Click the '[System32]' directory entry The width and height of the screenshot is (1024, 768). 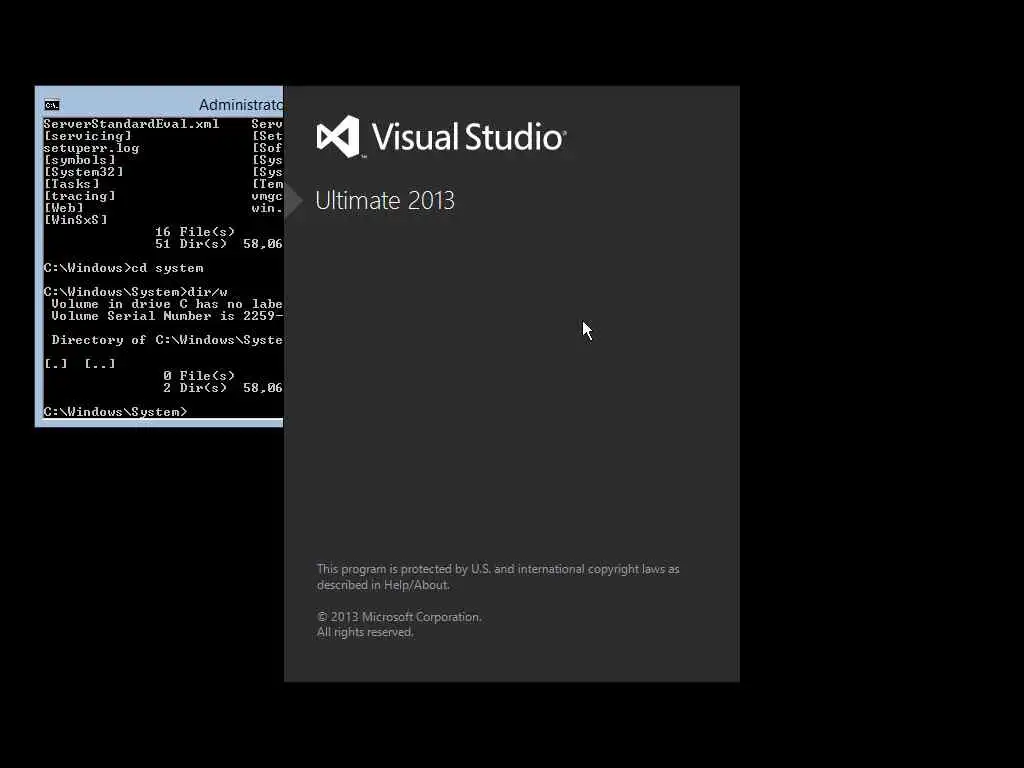pyautogui.click(x=84, y=172)
